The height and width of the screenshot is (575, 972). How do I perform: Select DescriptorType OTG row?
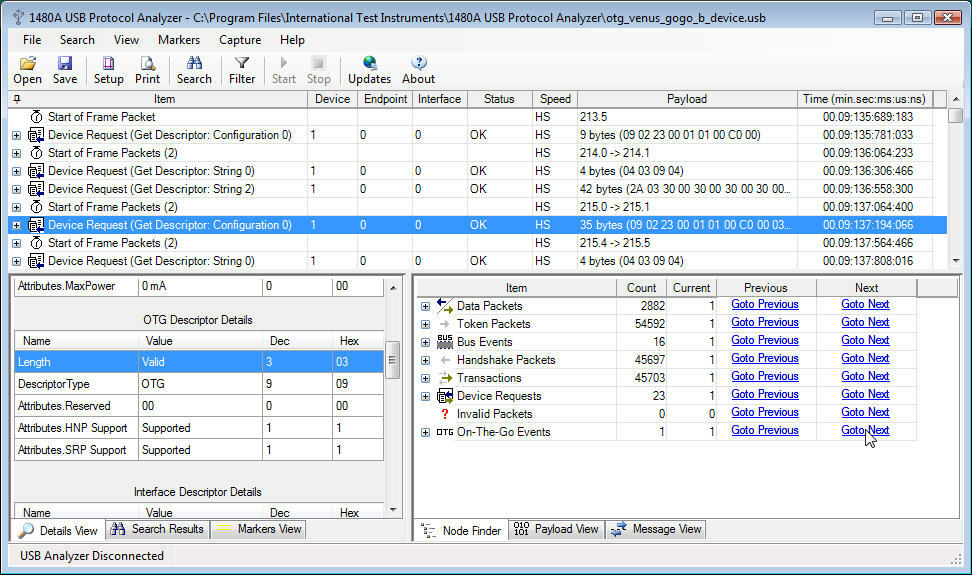(x=199, y=384)
